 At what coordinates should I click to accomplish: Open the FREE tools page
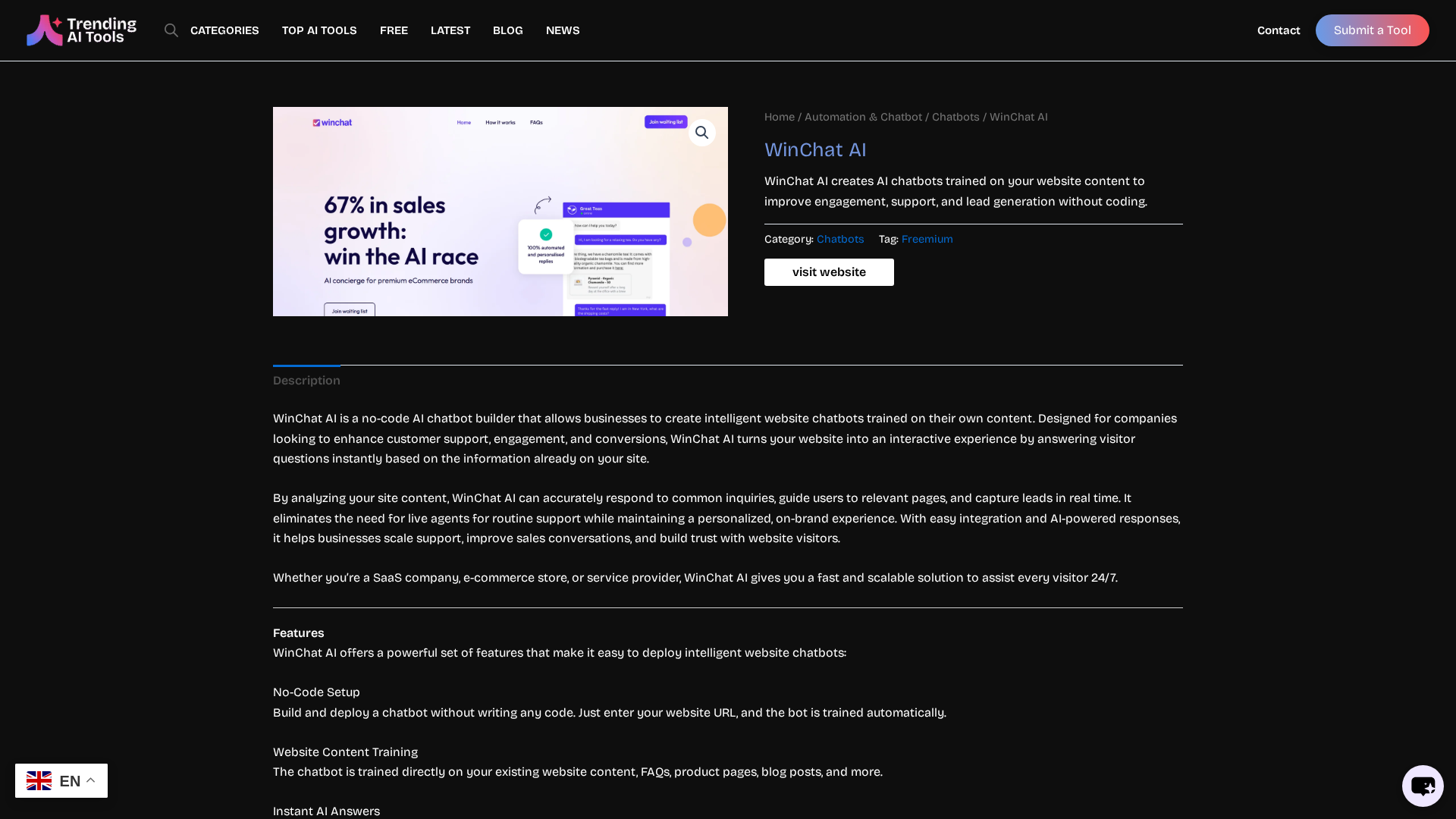[x=394, y=30]
